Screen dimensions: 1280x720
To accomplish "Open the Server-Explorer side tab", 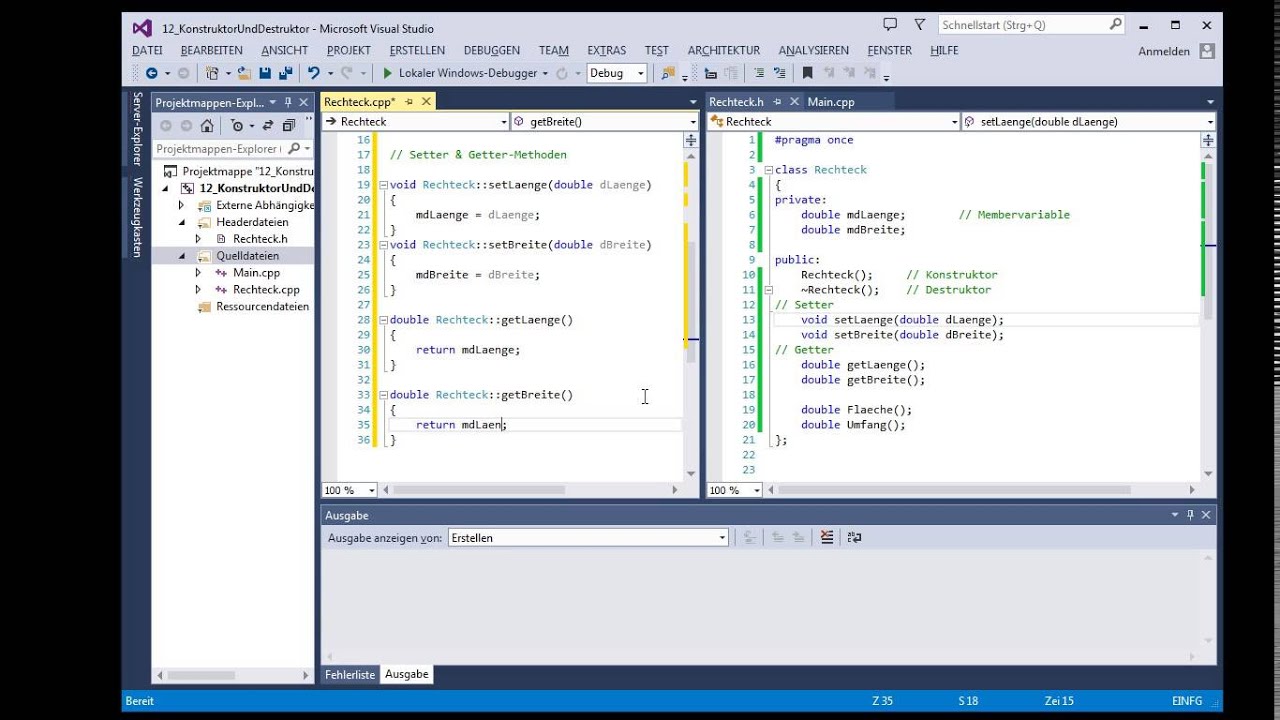I will click(138, 129).
